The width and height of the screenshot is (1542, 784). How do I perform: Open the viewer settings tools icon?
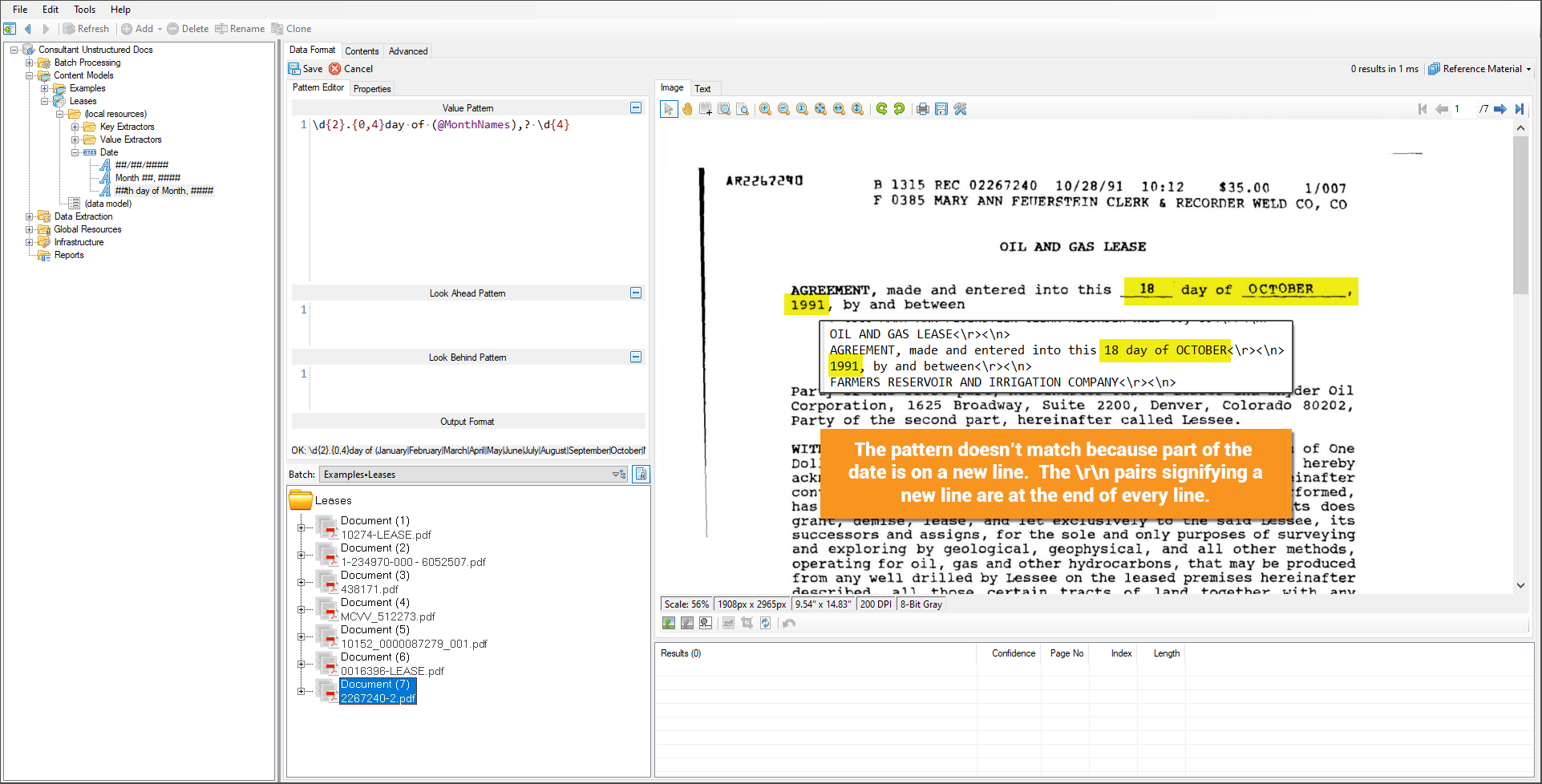[960, 109]
